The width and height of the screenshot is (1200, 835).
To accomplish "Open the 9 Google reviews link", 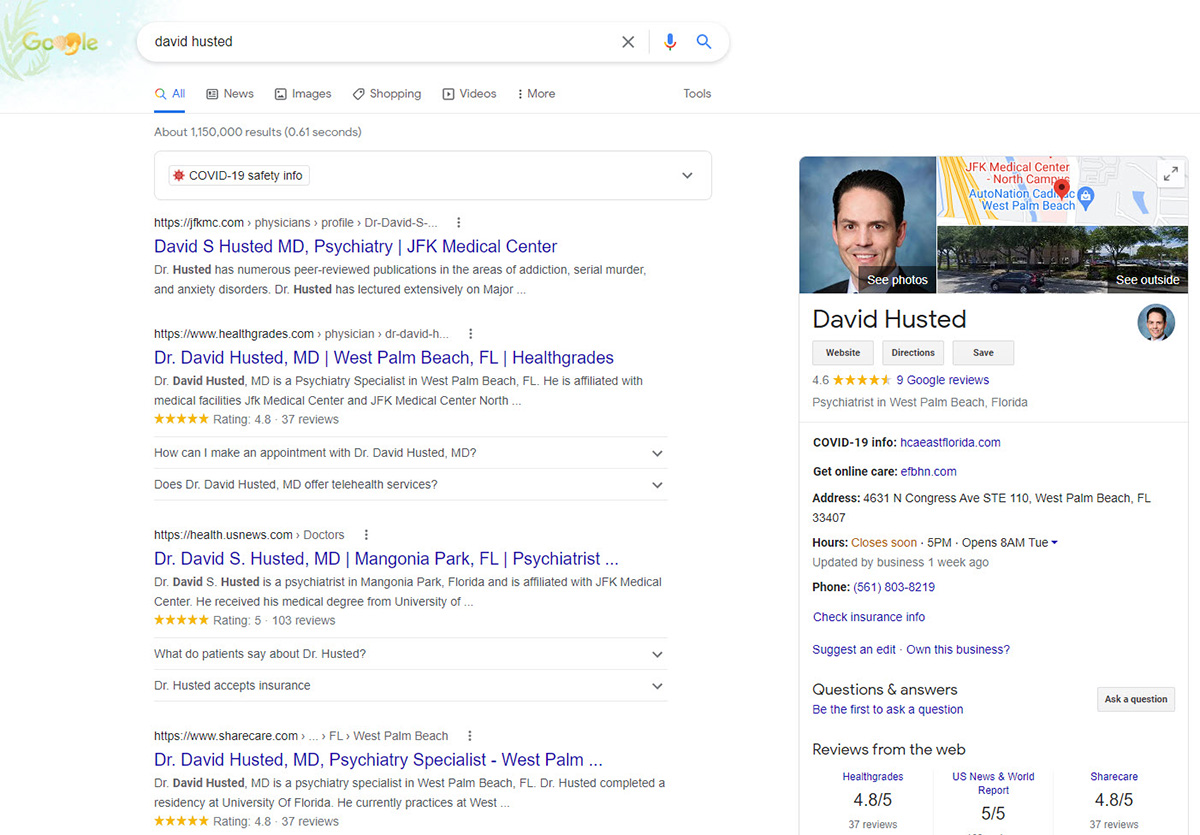I will 943,380.
